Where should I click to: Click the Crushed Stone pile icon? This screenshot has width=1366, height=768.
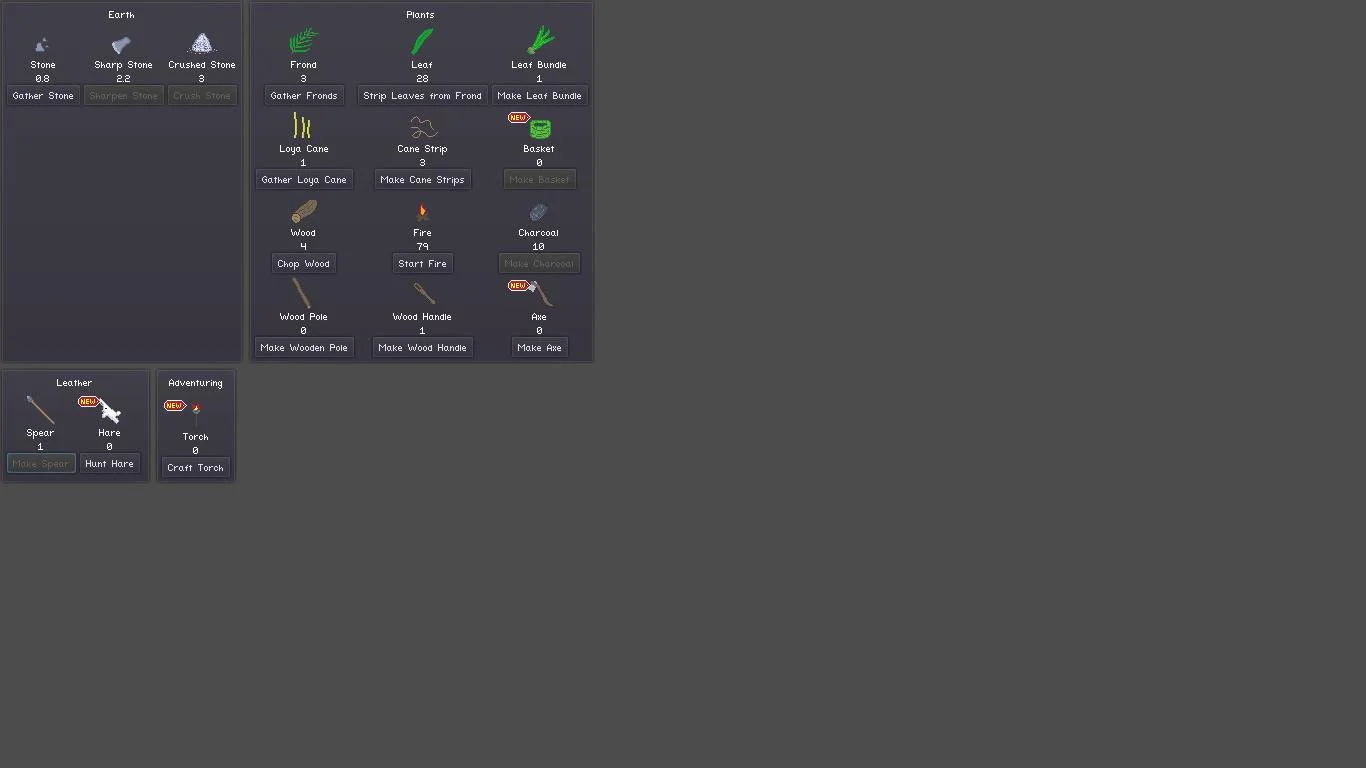[x=202, y=43]
